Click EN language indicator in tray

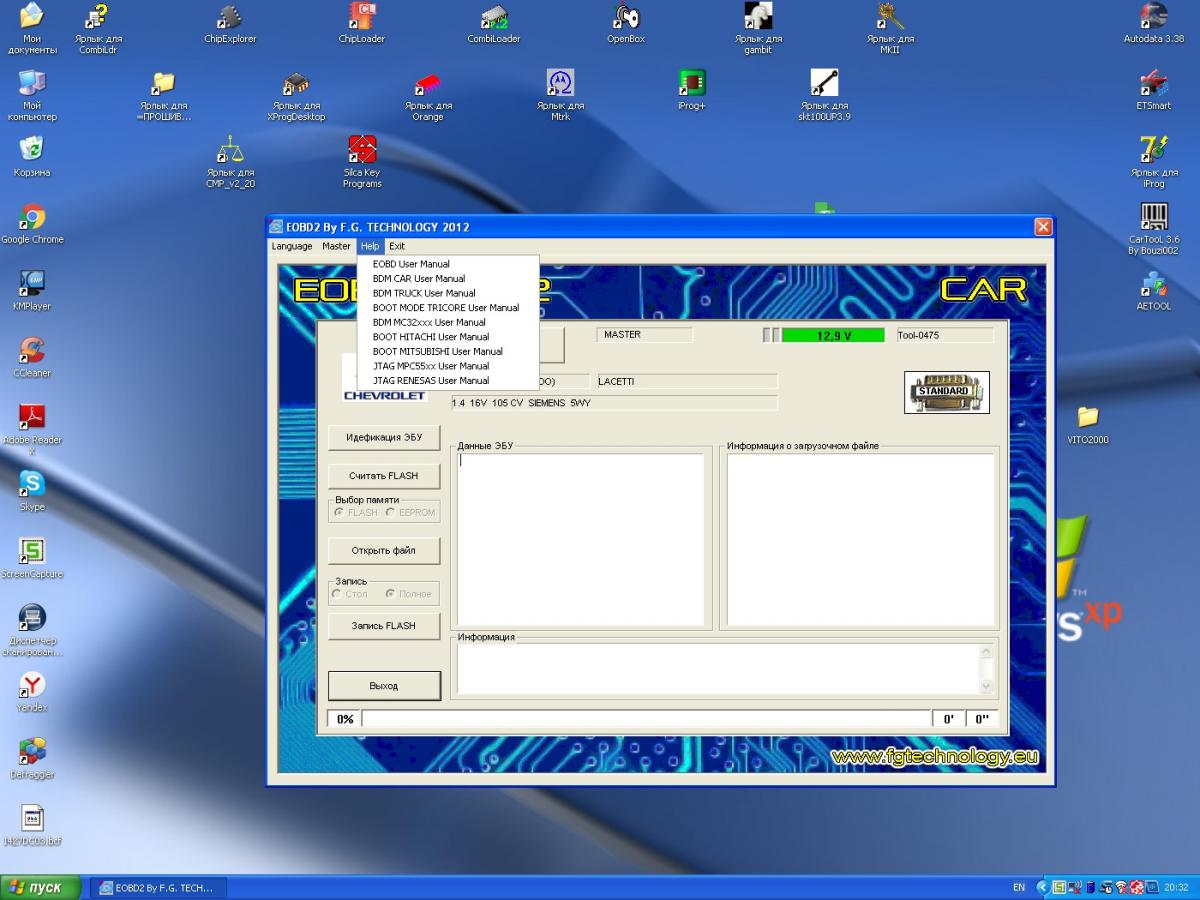click(x=1019, y=887)
